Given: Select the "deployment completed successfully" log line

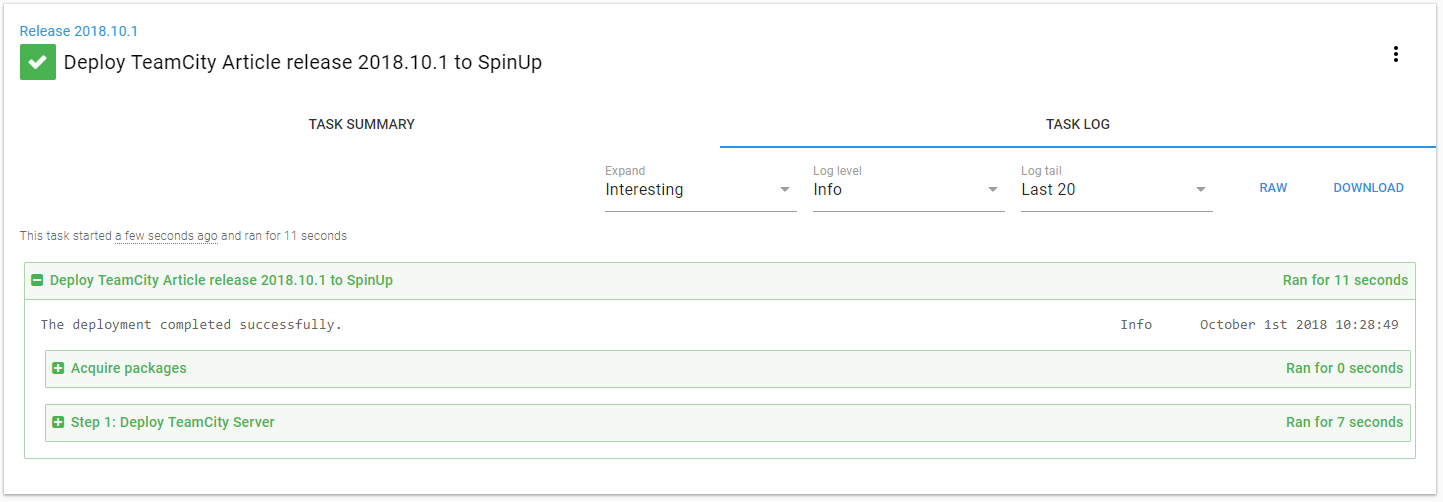Looking at the screenshot, I should pos(191,325).
